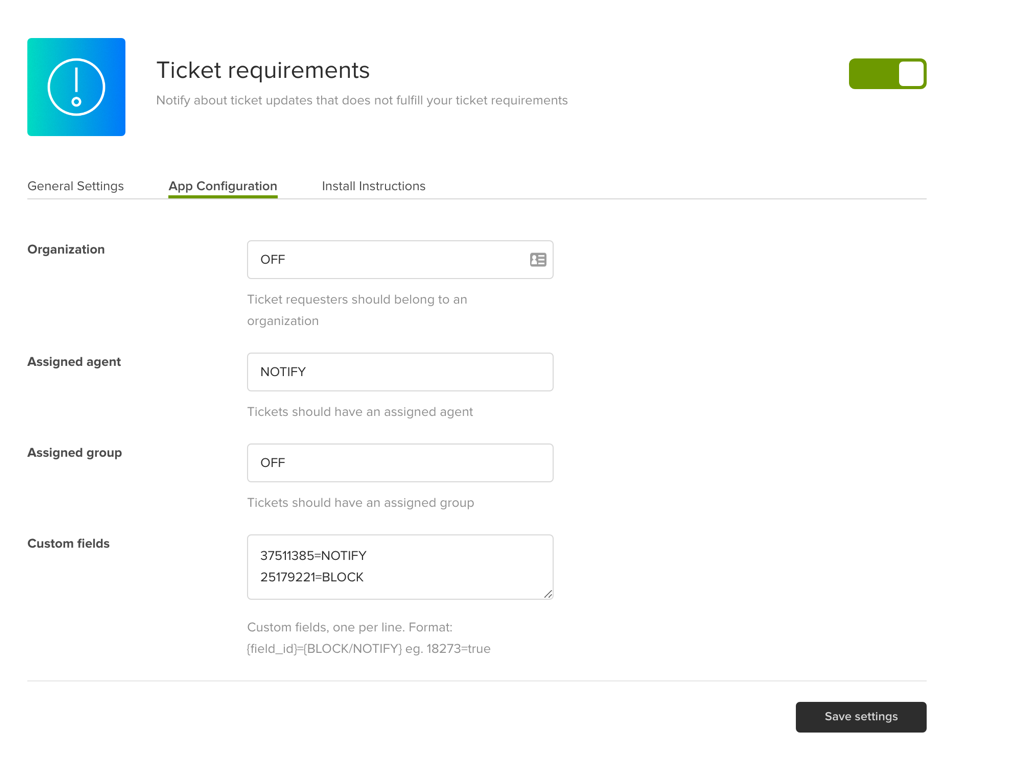Open the Install Instructions tab
The image size is (1024, 768).
[373, 186]
